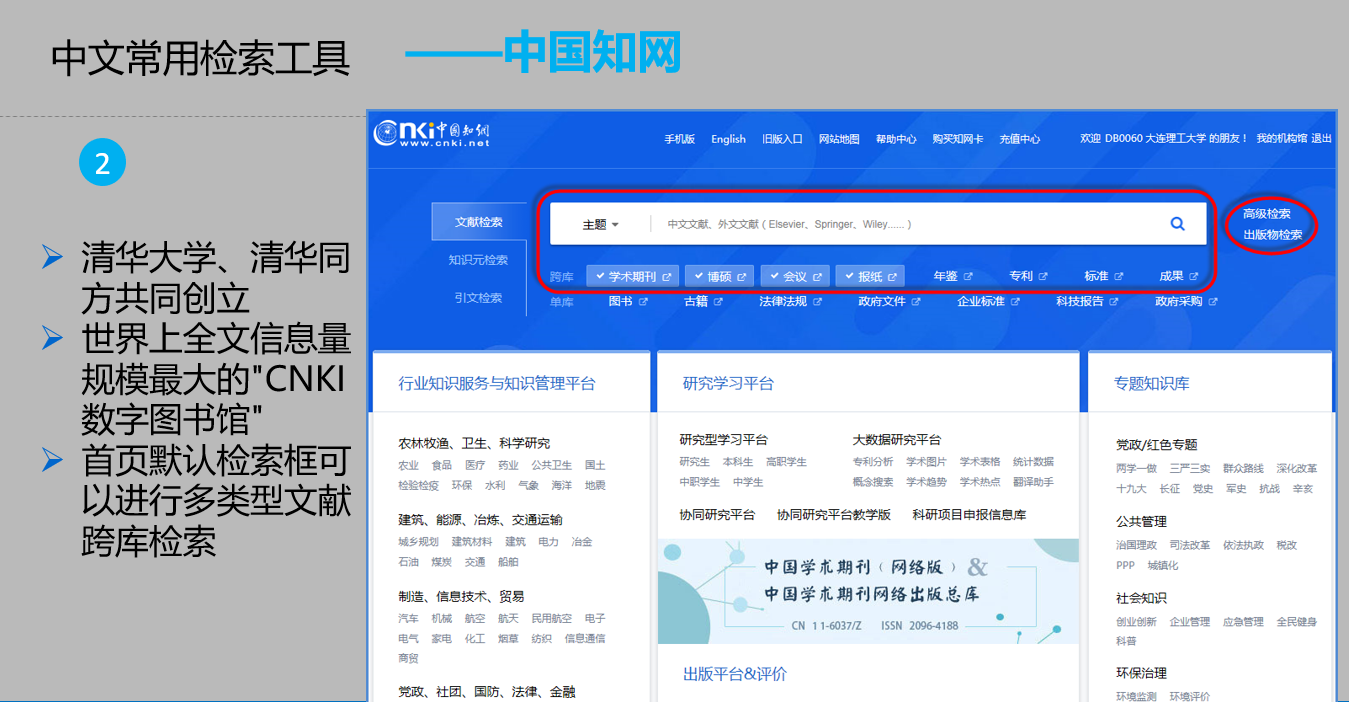Open 年鉴 via its external-link icon
Viewport: 1349px width, 702px height.
pyautogui.click(x=970, y=275)
